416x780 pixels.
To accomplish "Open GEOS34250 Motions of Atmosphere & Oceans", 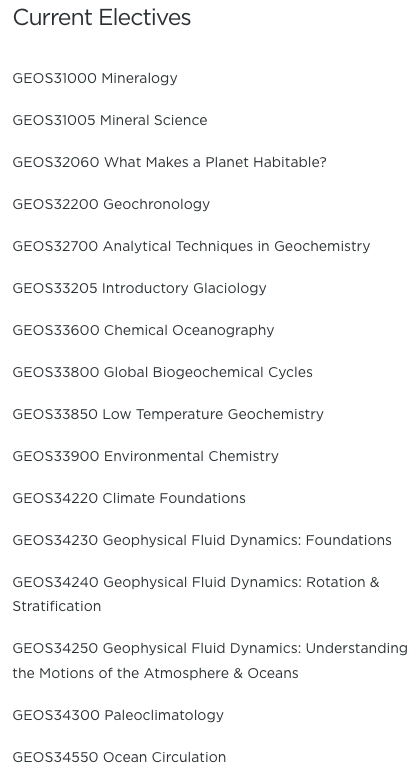I will pos(210,661).
